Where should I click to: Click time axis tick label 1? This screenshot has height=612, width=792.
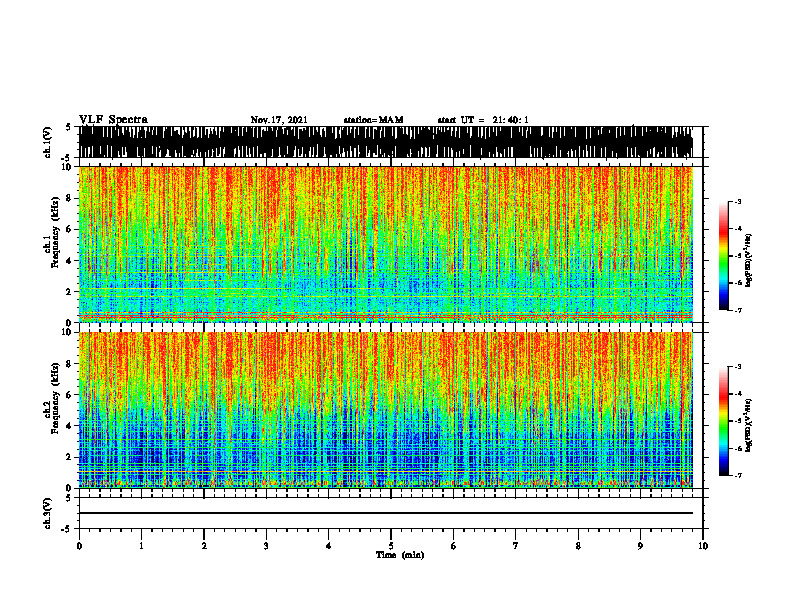point(141,546)
